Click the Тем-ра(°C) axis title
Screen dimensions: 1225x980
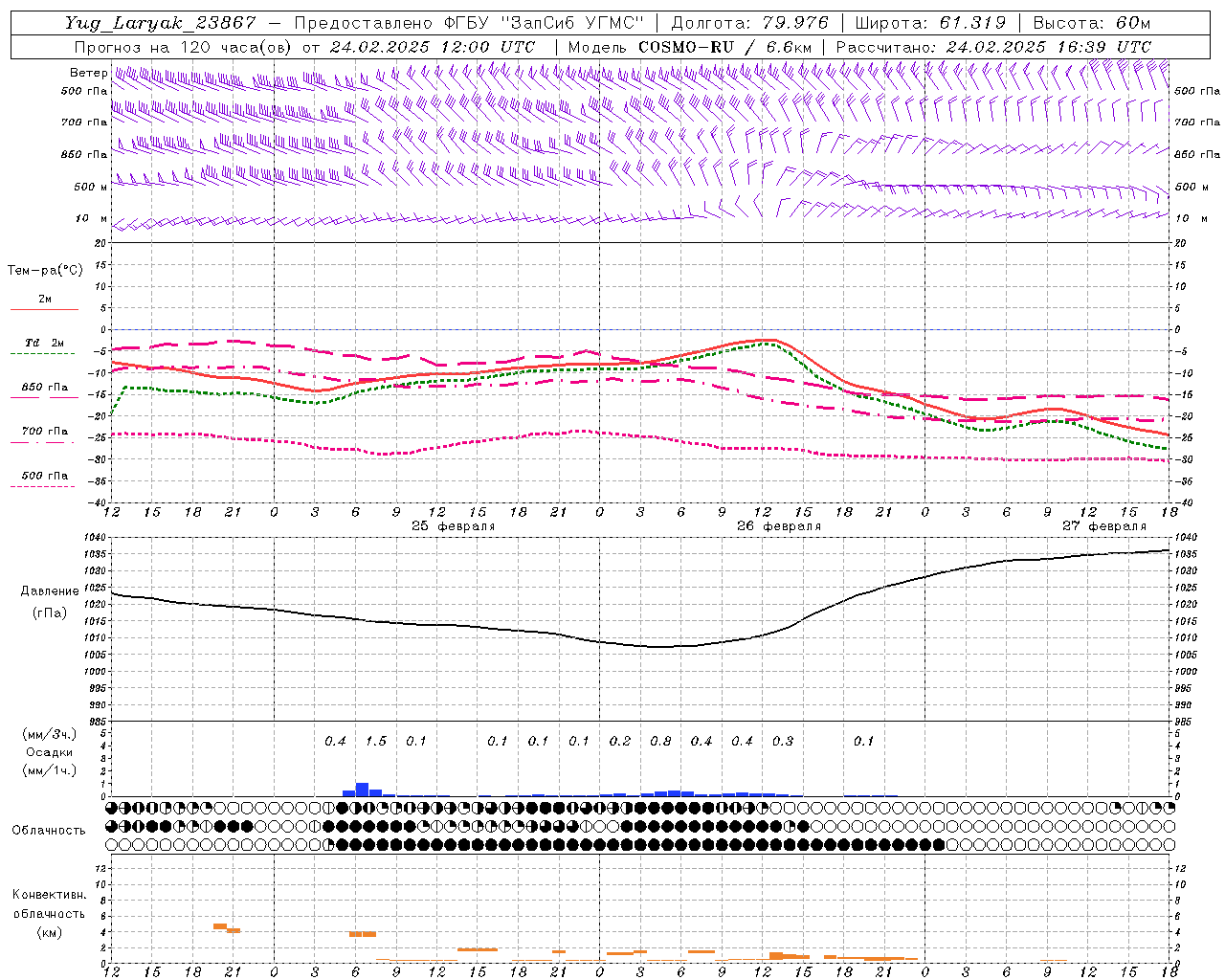(x=45, y=271)
